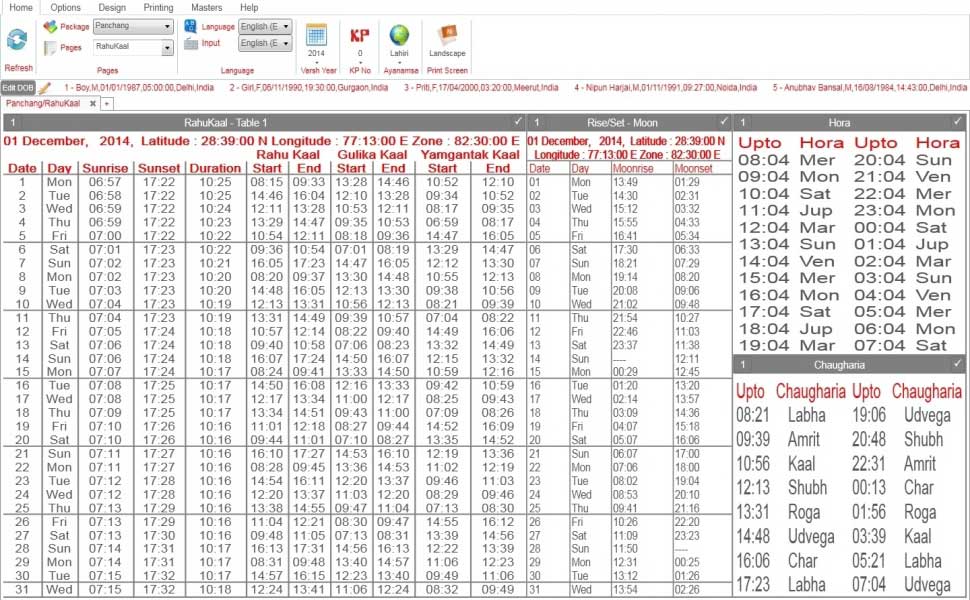Click the Sunrise column header

point(105,168)
